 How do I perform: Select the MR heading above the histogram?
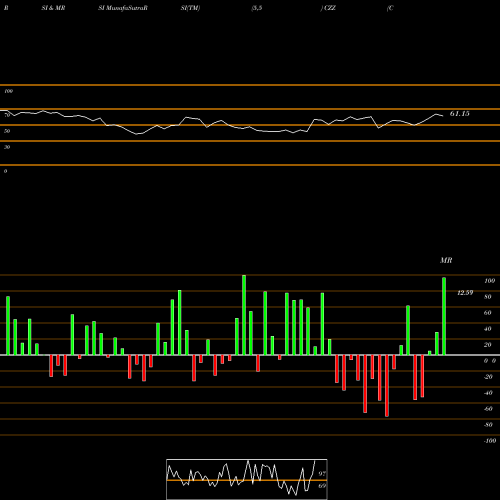pos(446,260)
